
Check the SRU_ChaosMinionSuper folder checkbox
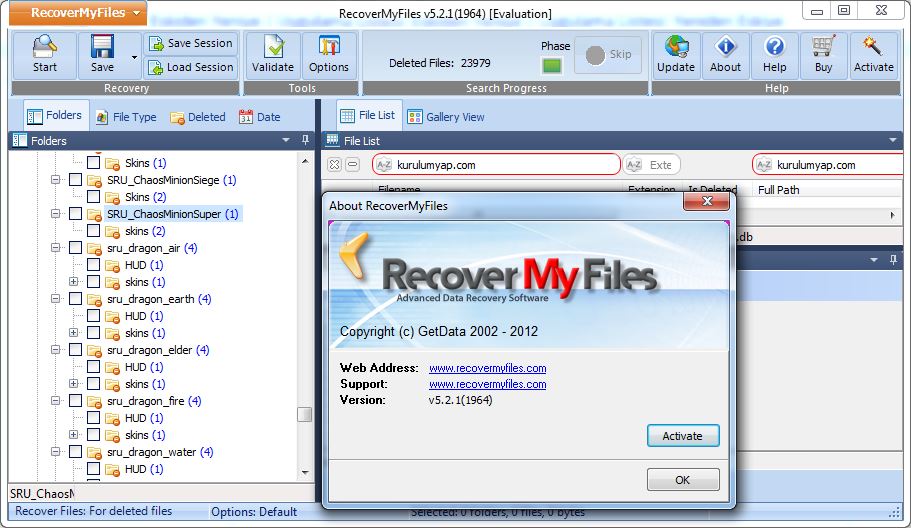click(x=76, y=213)
